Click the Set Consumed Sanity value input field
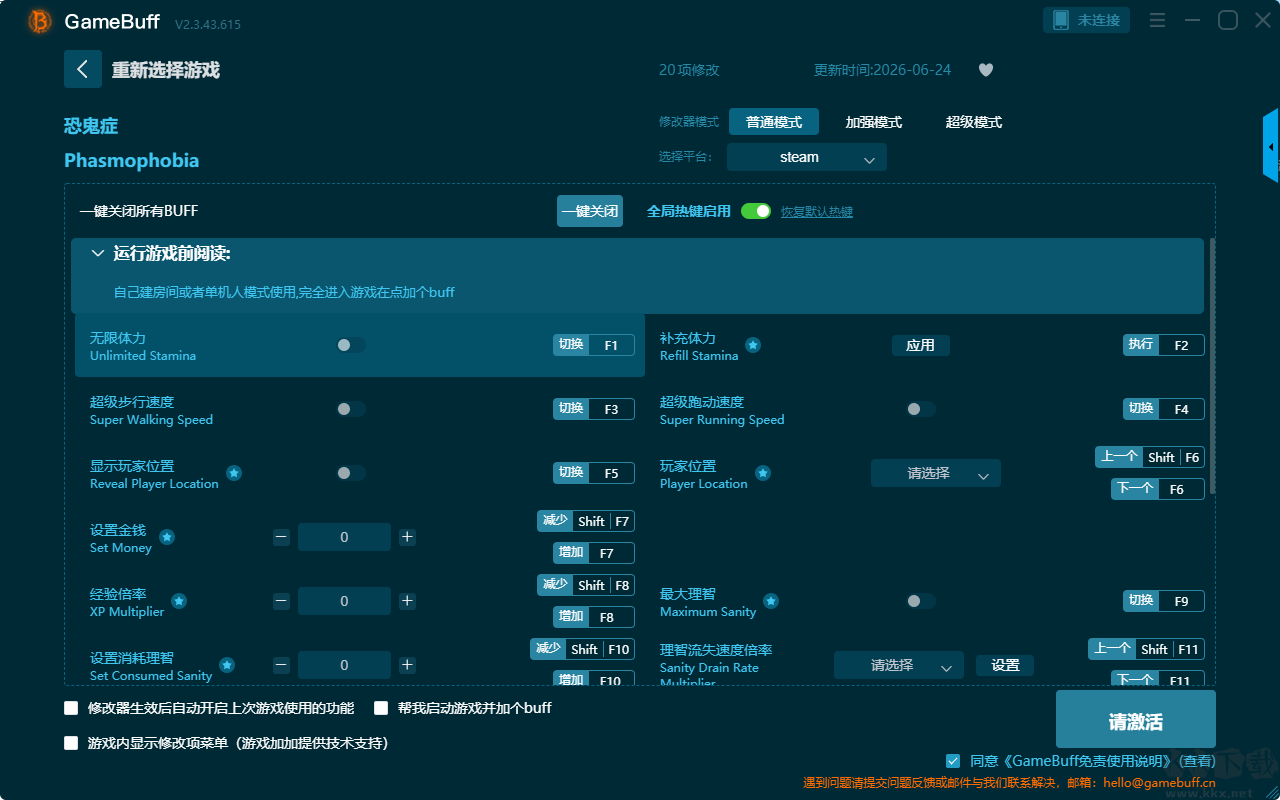The image size is (1280, 800). pos(344,665)
